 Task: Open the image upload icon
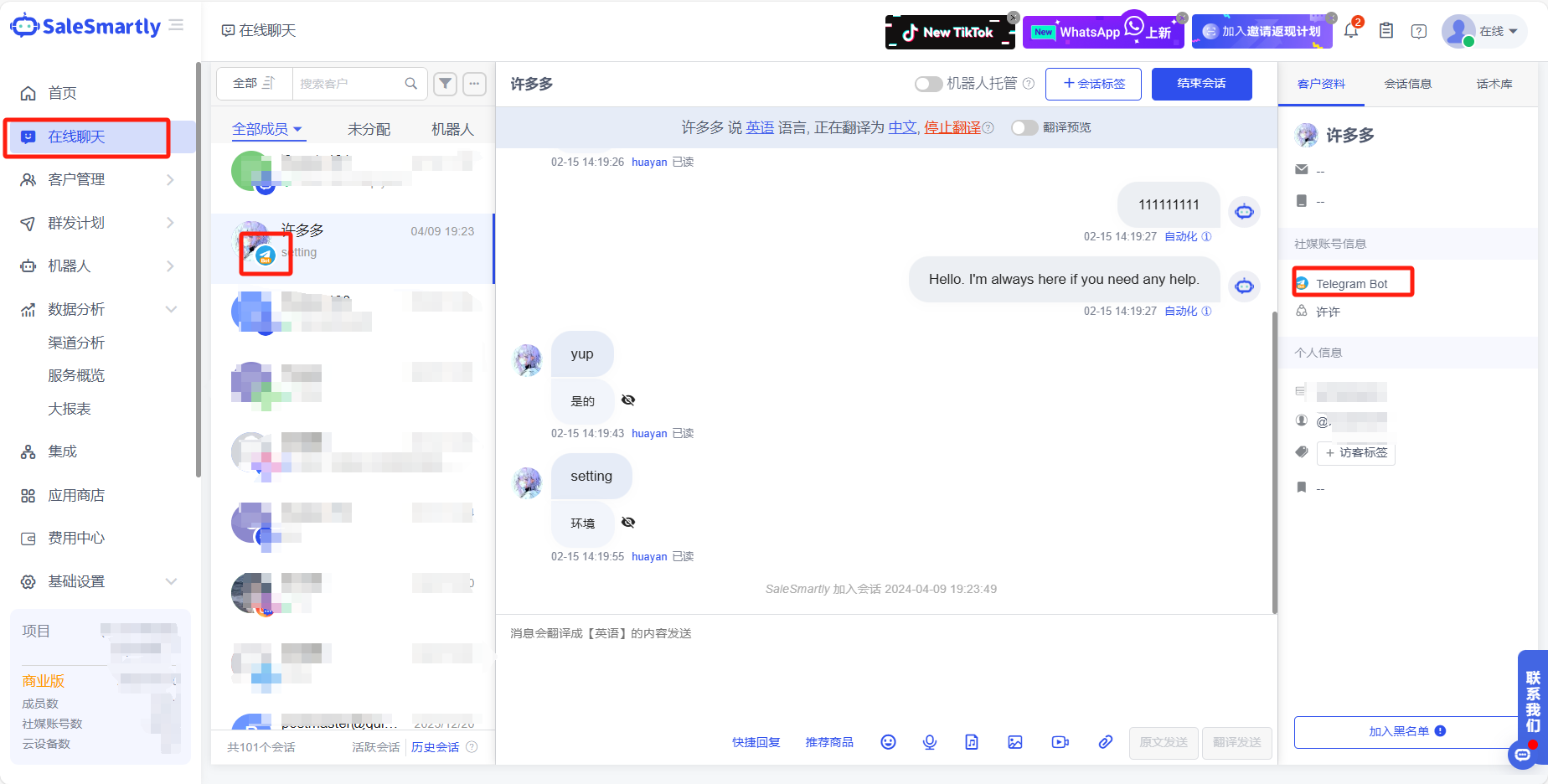coord(1015,742)
